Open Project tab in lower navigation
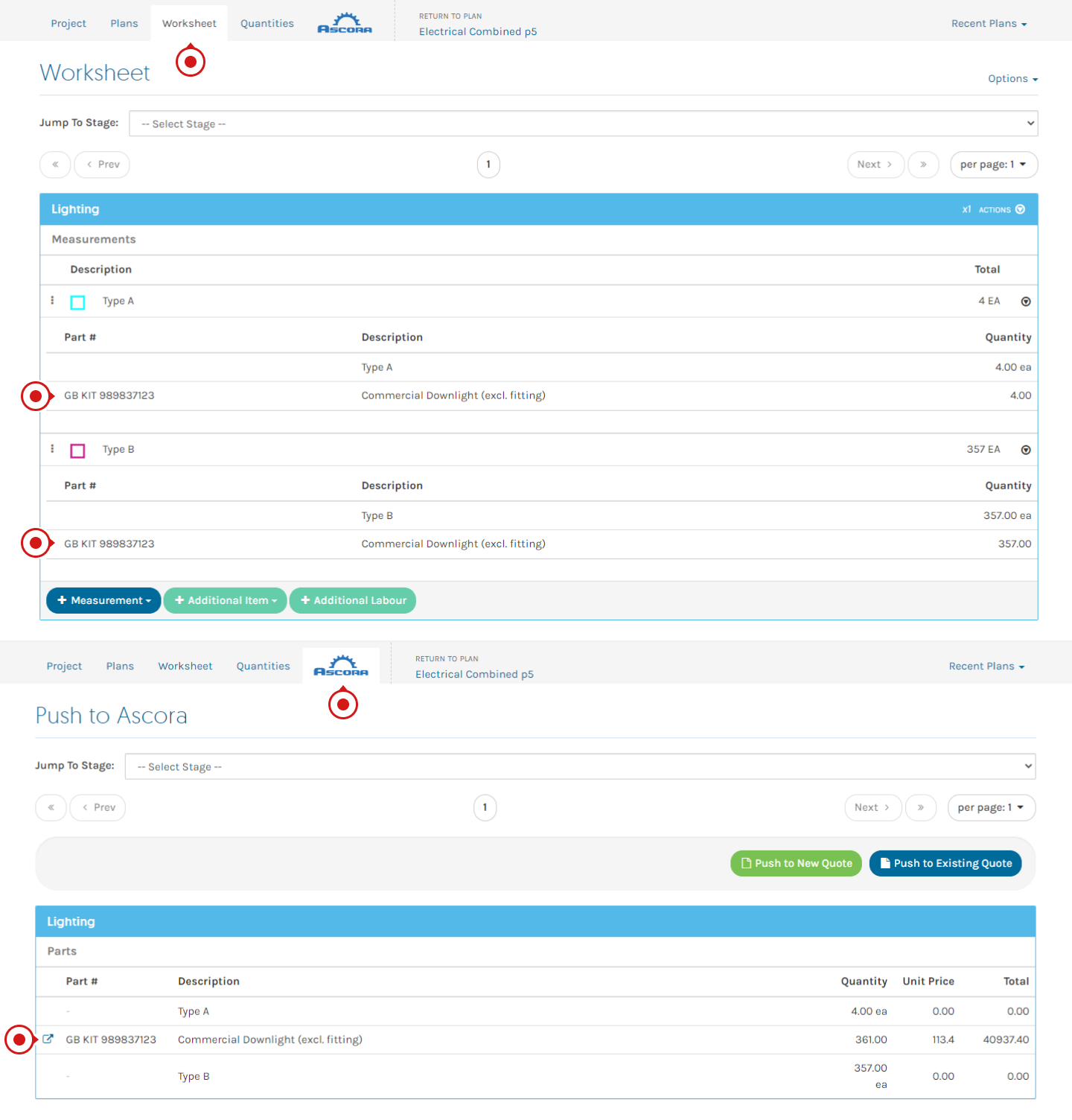1072x1120 pixels. click(64, 666)
